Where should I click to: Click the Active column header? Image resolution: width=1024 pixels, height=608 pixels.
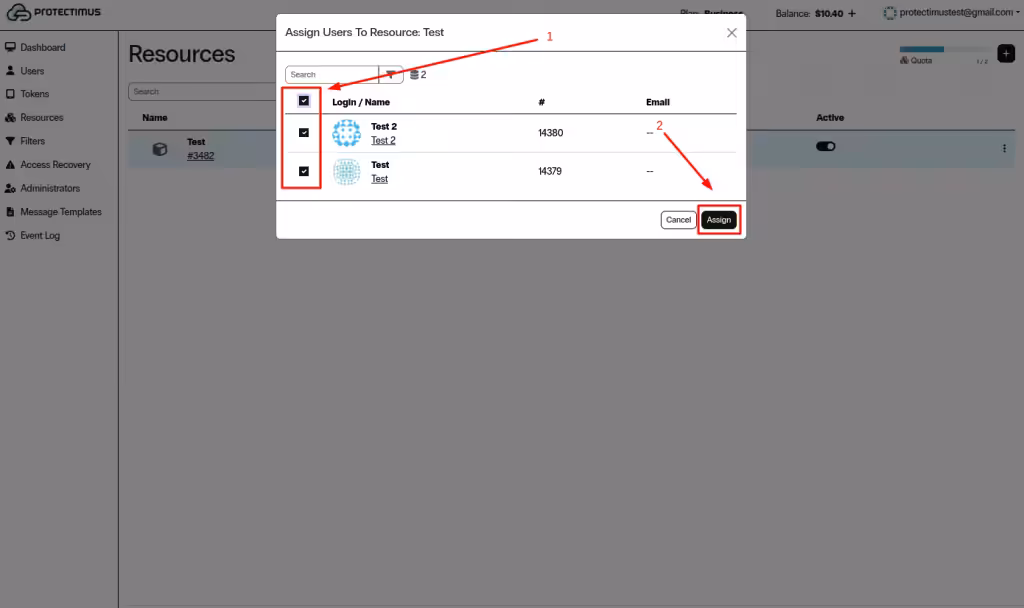830,118
